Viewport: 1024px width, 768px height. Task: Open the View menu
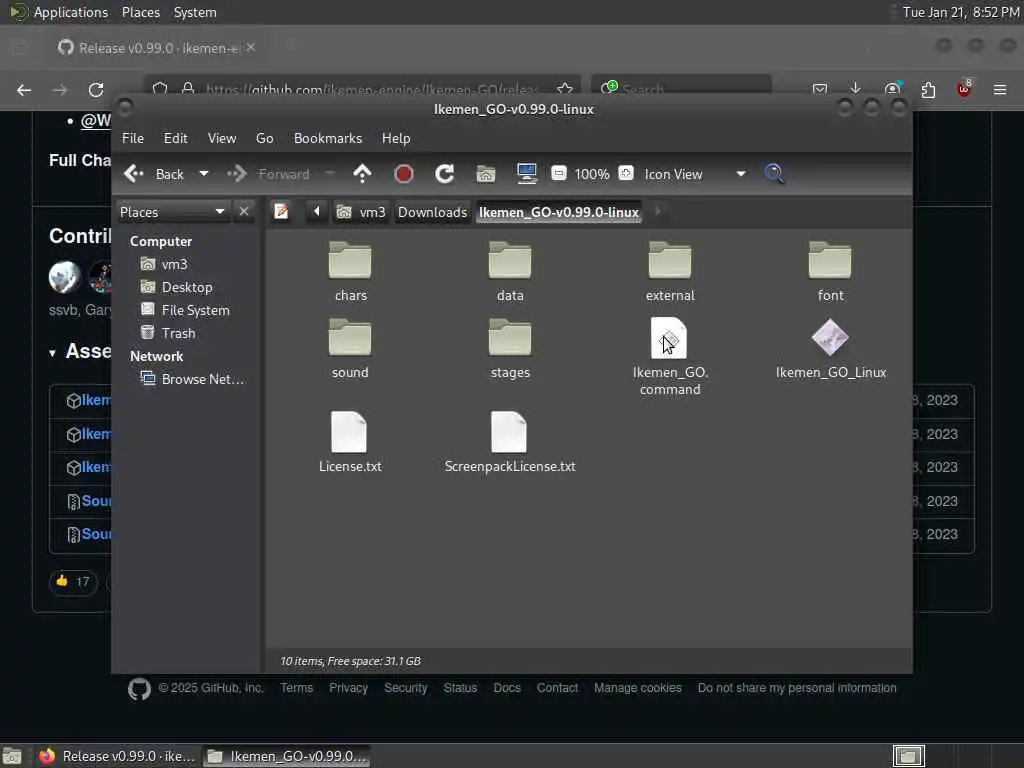(221, 138)
